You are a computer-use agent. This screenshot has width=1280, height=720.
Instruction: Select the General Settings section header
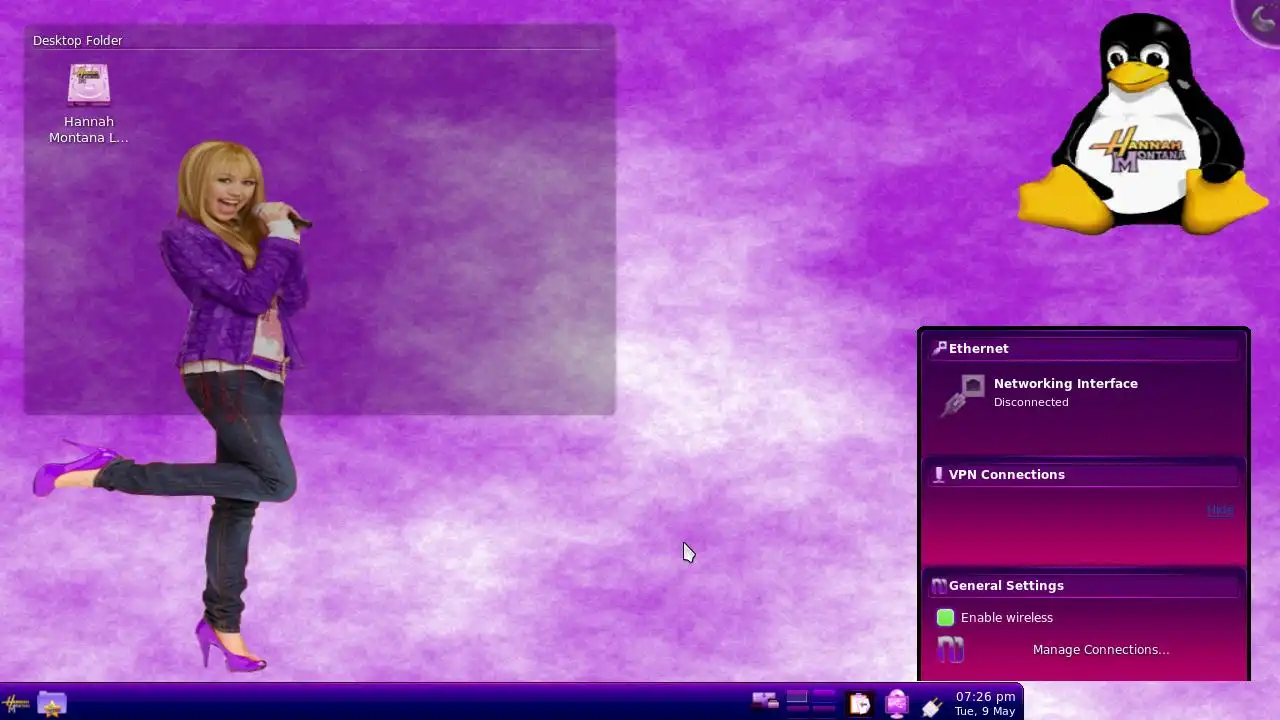click(x=1085, y=585)
